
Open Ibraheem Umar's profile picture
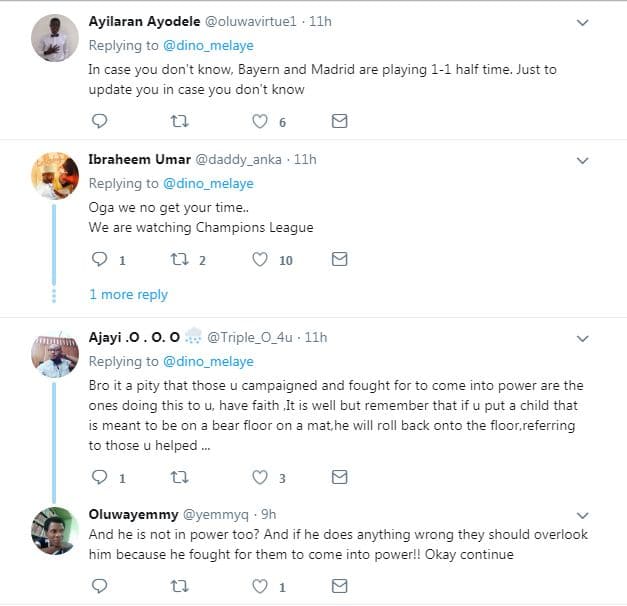(x=55, y=177)
